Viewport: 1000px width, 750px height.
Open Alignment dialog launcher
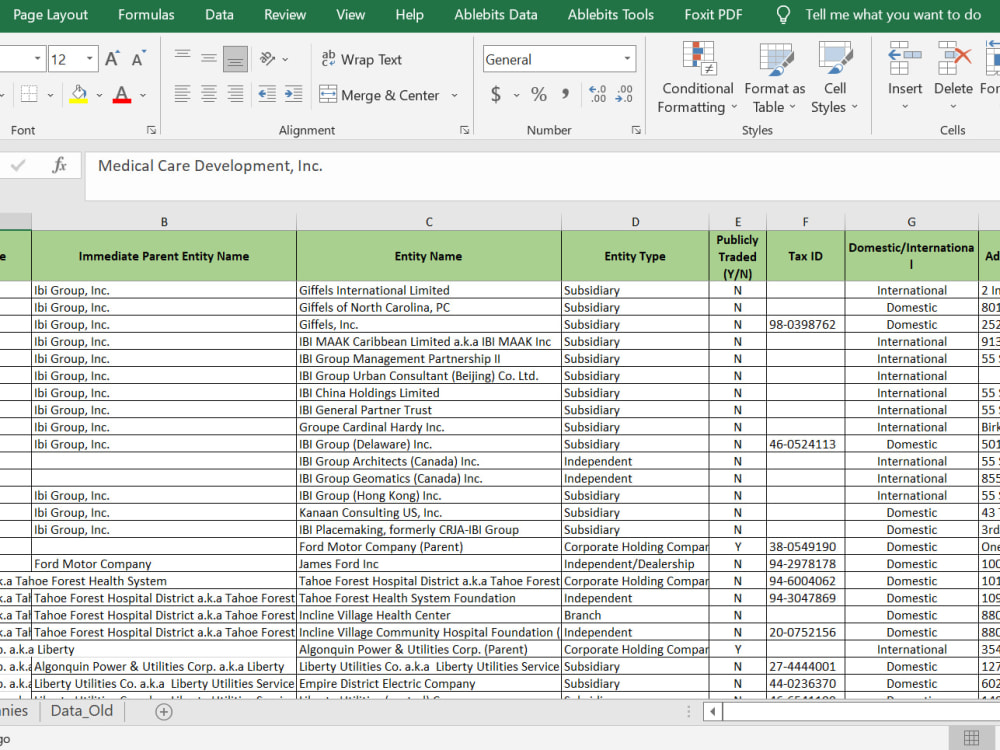(464, 130)
